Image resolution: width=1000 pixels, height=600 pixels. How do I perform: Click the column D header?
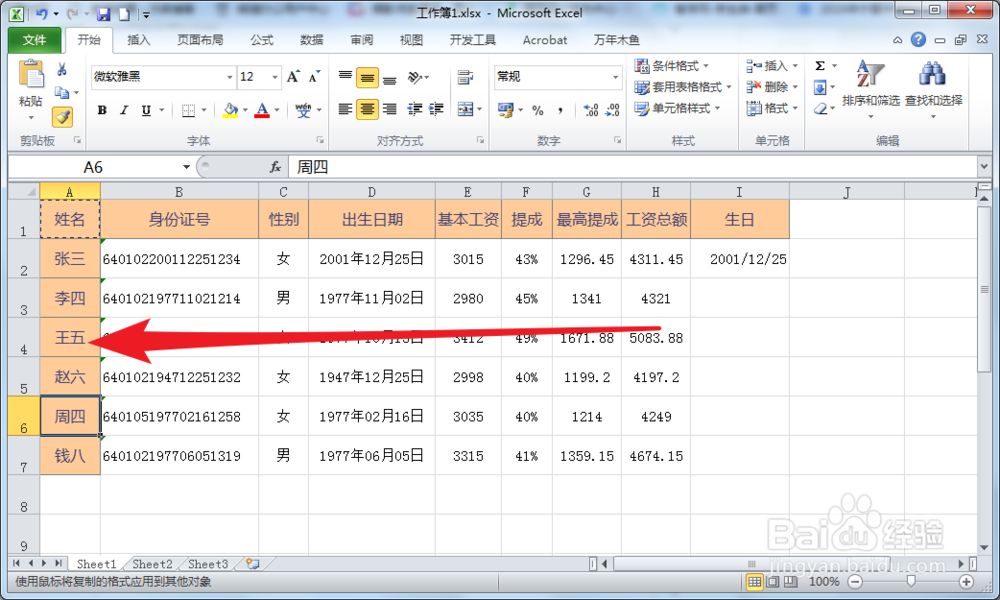(372, 192)
